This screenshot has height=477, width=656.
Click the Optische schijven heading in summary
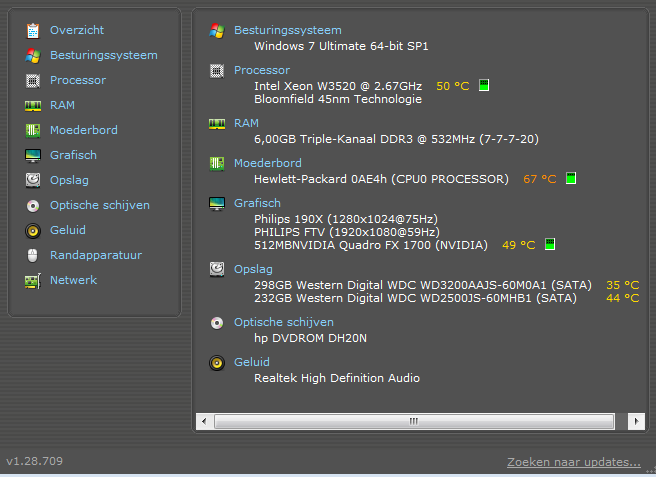[284, 322]
